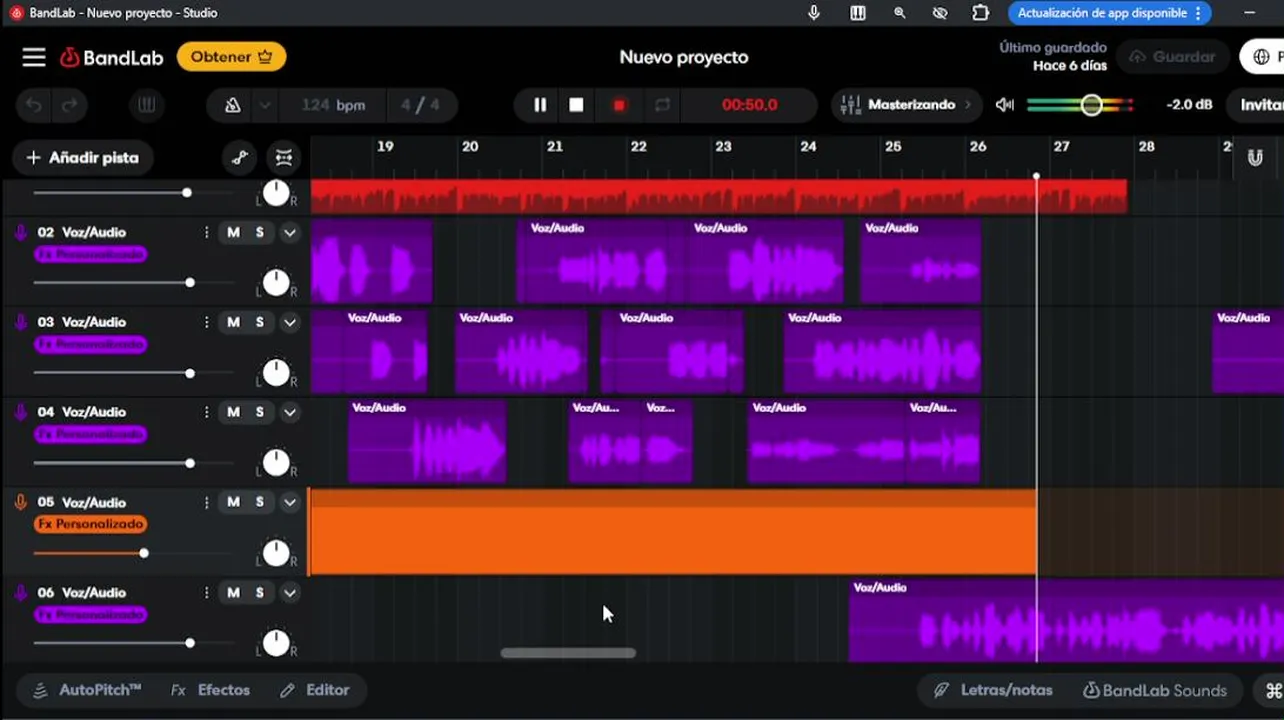Click the microphone icon of track 05
1284x720 pixels.
pos(20,502)
